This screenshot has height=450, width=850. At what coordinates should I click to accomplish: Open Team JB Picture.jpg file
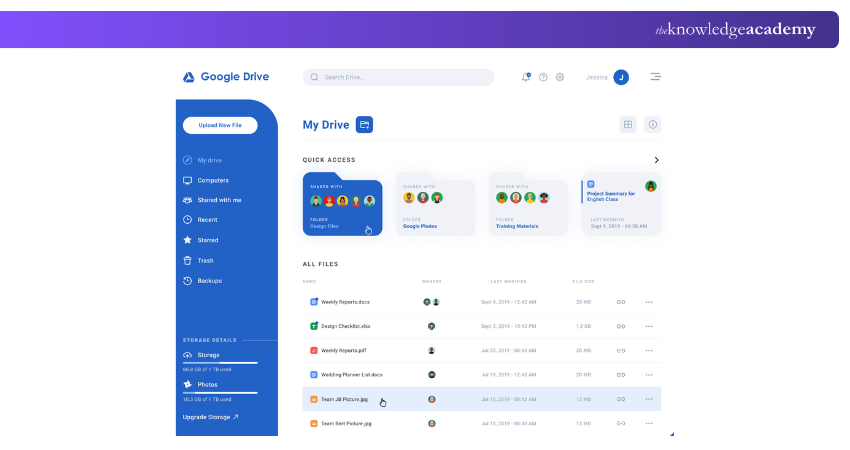[344, 400]
